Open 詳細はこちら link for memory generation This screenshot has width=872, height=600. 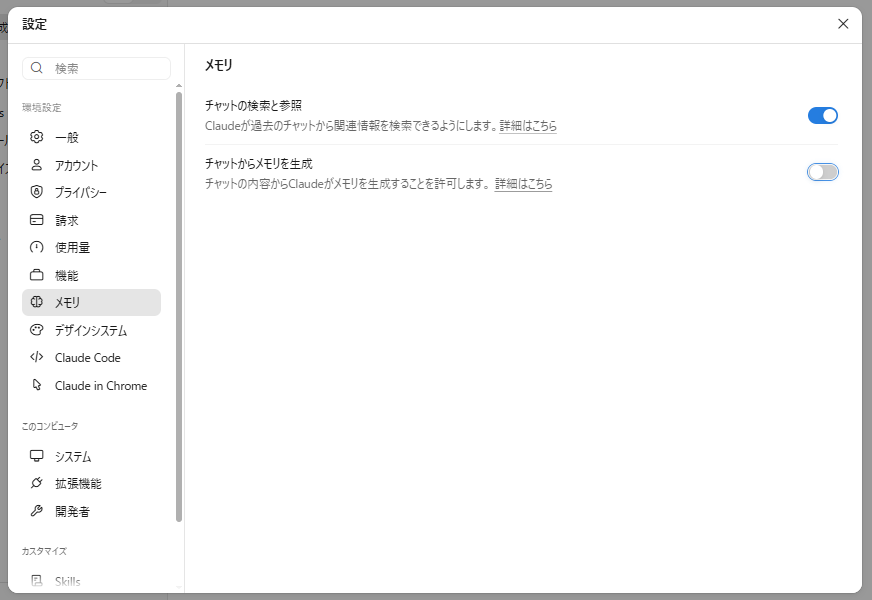(x=523, y=184)
